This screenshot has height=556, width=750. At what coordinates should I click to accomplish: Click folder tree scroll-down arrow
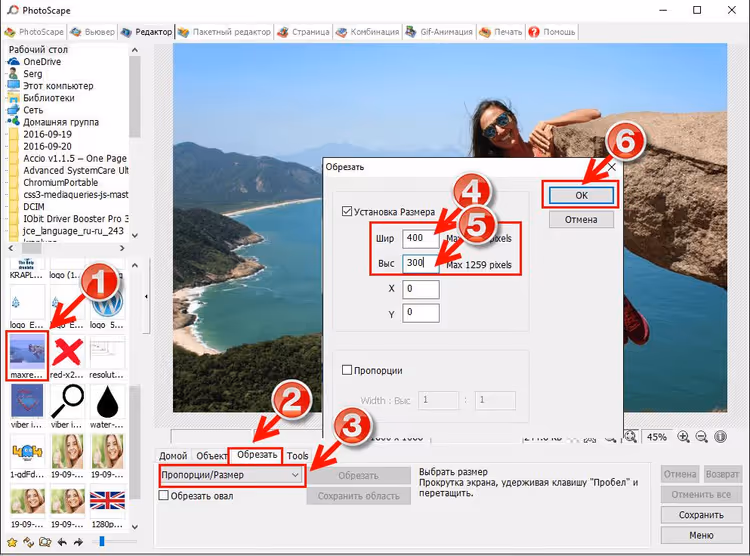134,235
